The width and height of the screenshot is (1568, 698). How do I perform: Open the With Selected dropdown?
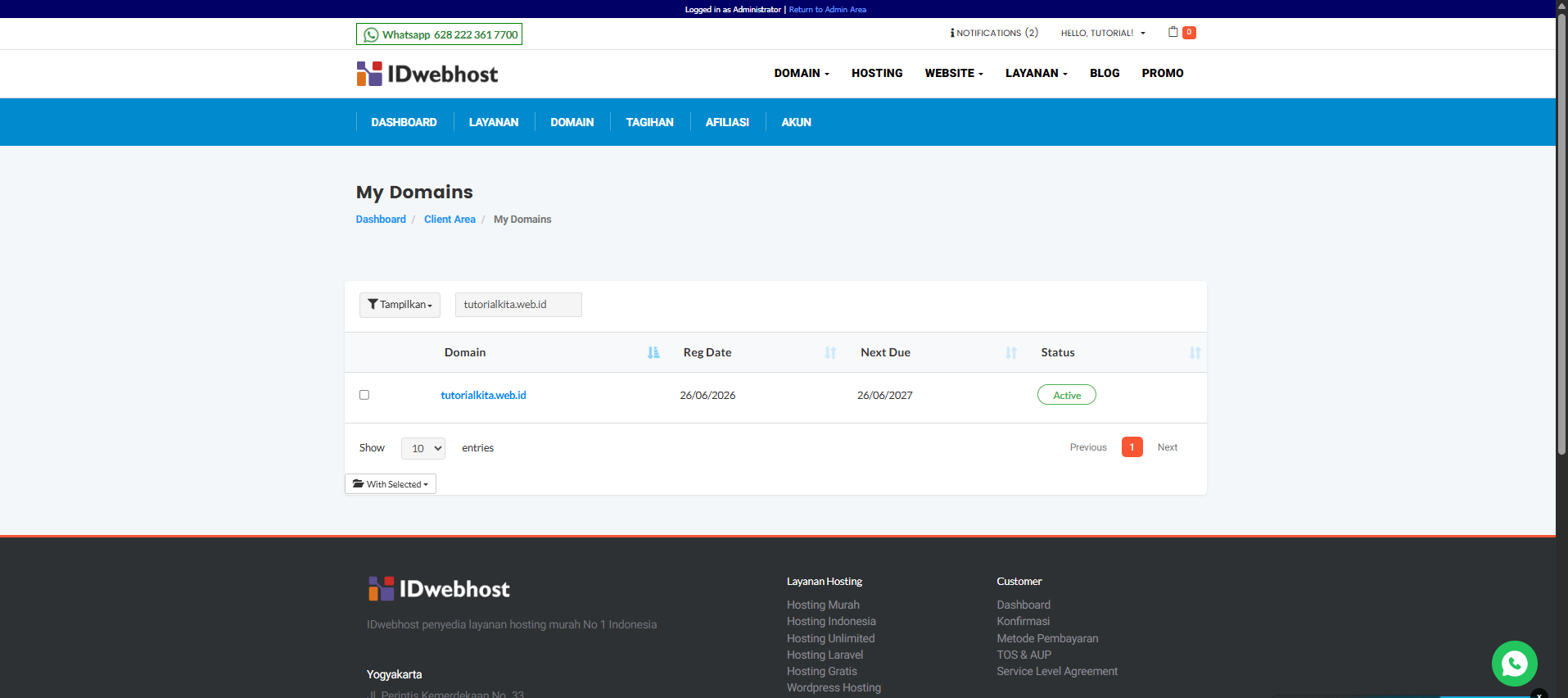point(391,484)
